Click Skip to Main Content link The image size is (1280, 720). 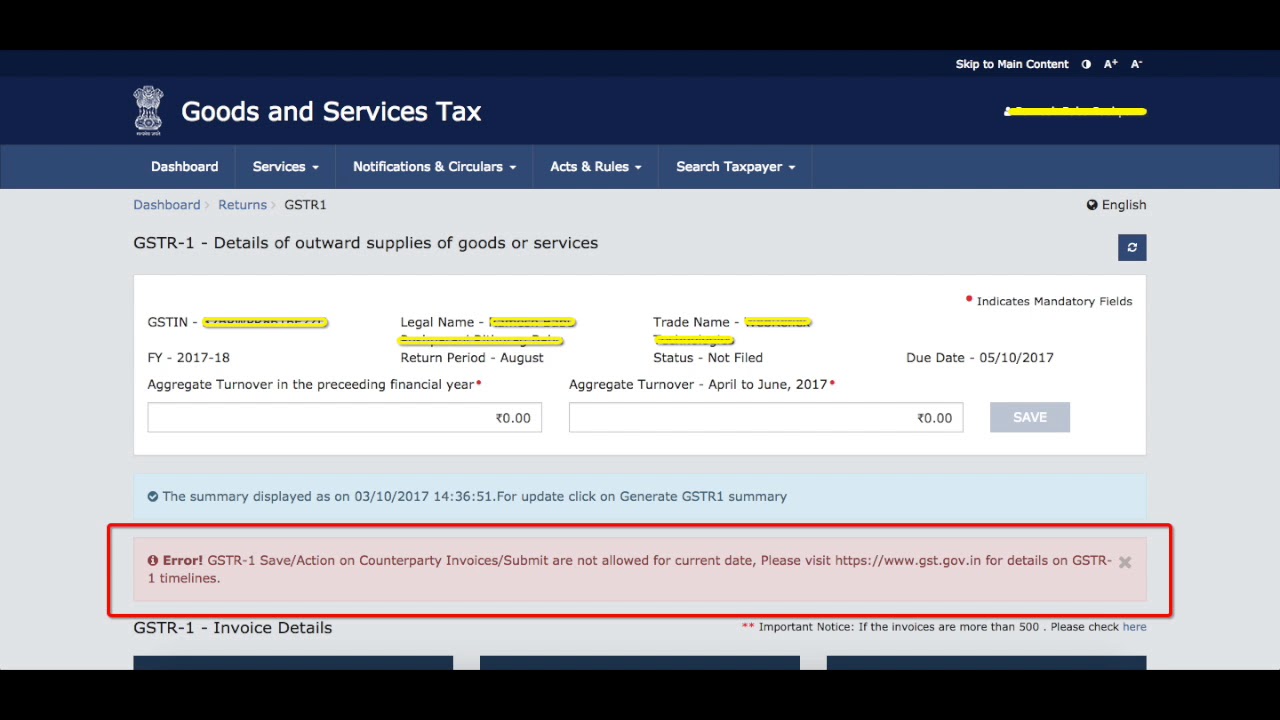tap(1012, 64)
